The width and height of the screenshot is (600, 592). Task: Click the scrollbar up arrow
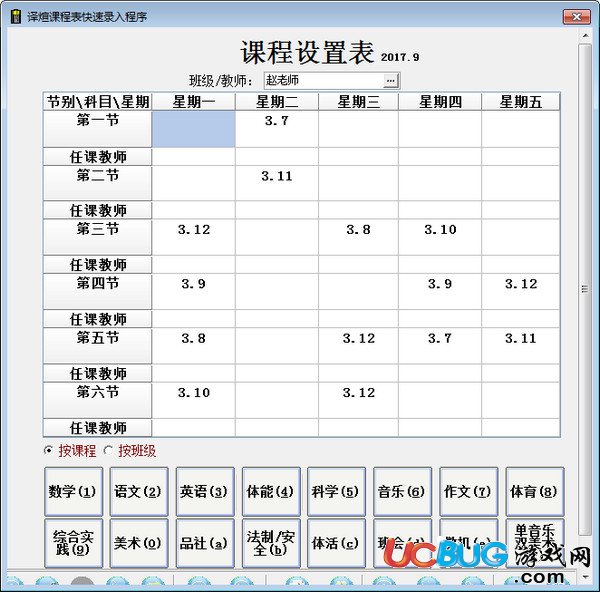(585, 36)
